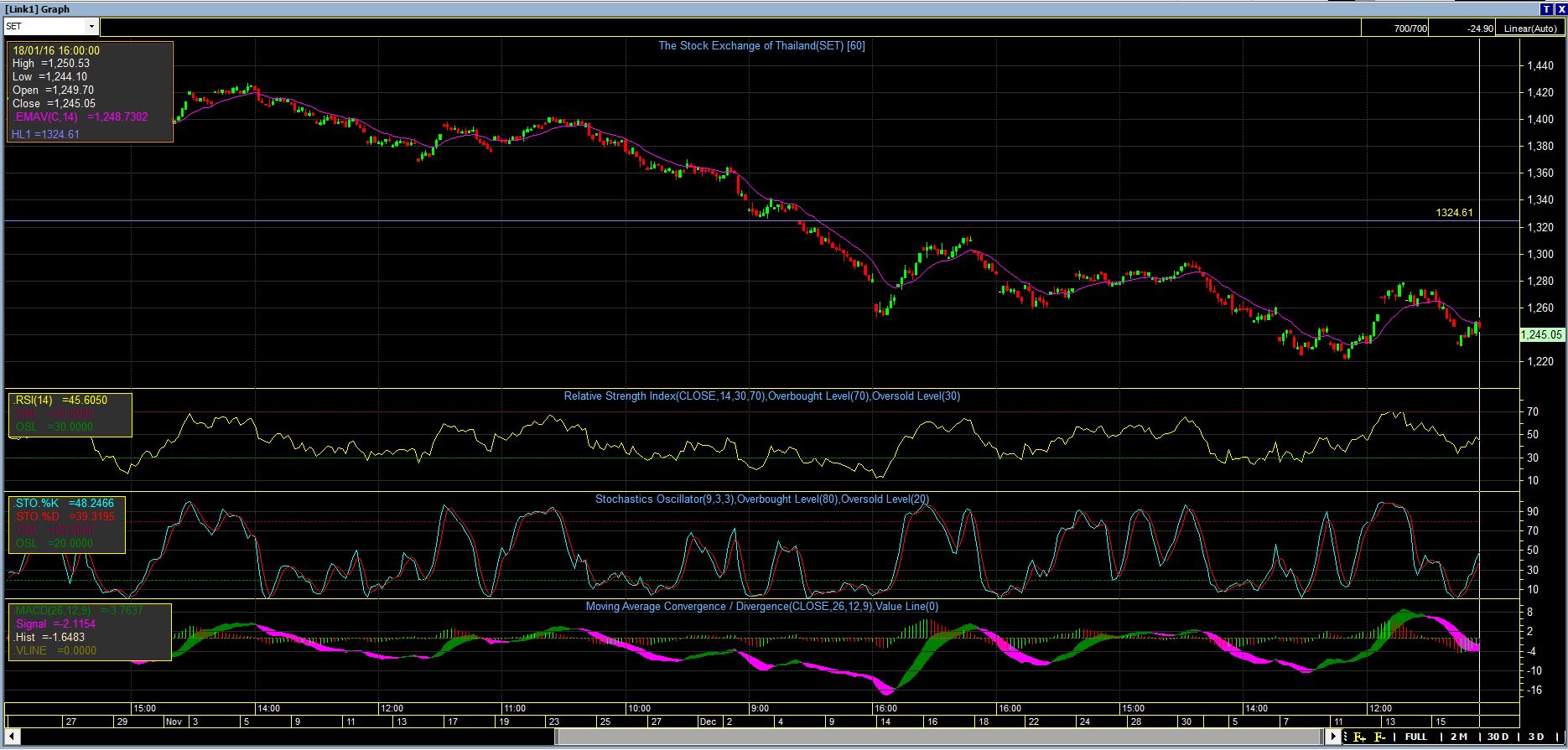1568x750 pixels.
Task: Select the FULL time range
Action: point(1416,737)
